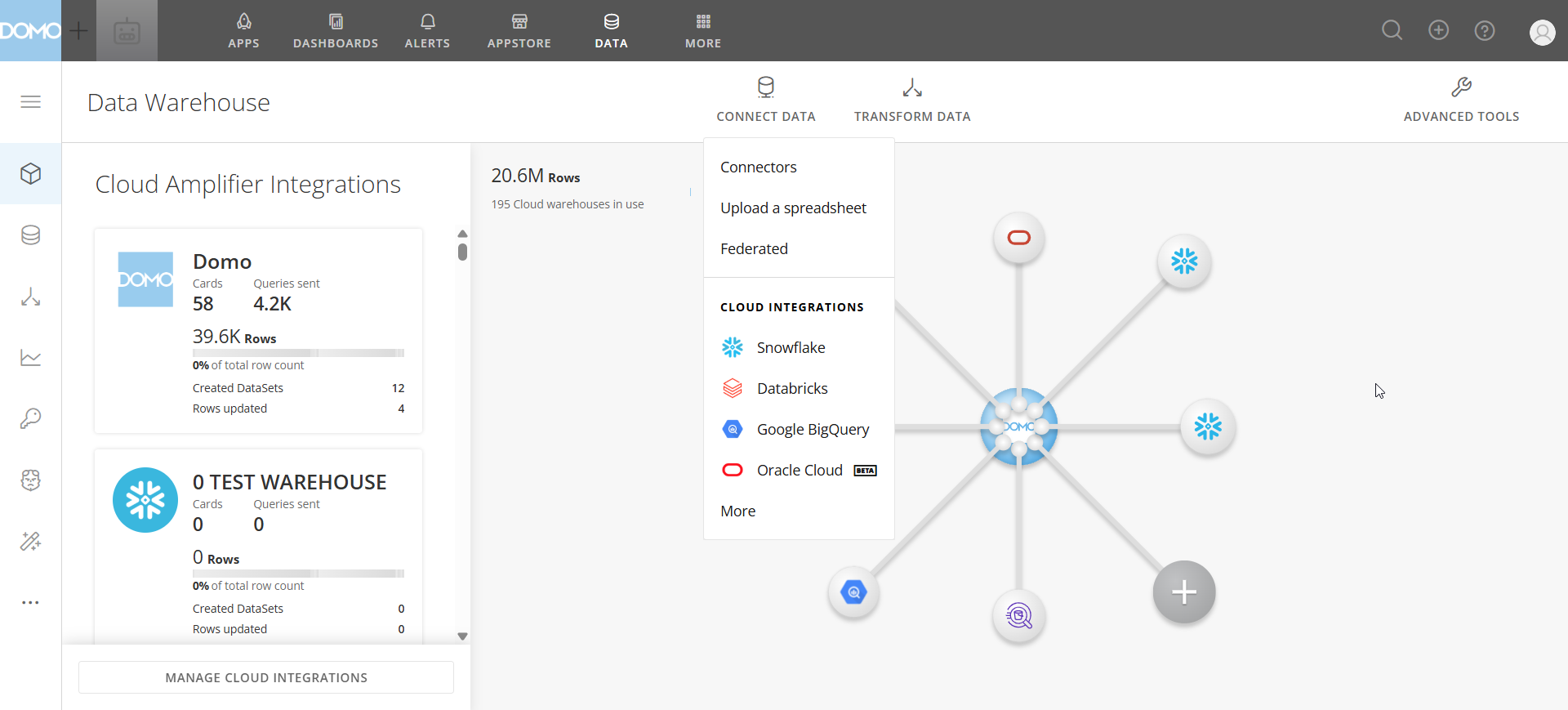Screen dimensions: 1568x710
Task: Open the user profile avatar
Action: click(1542, 32)
